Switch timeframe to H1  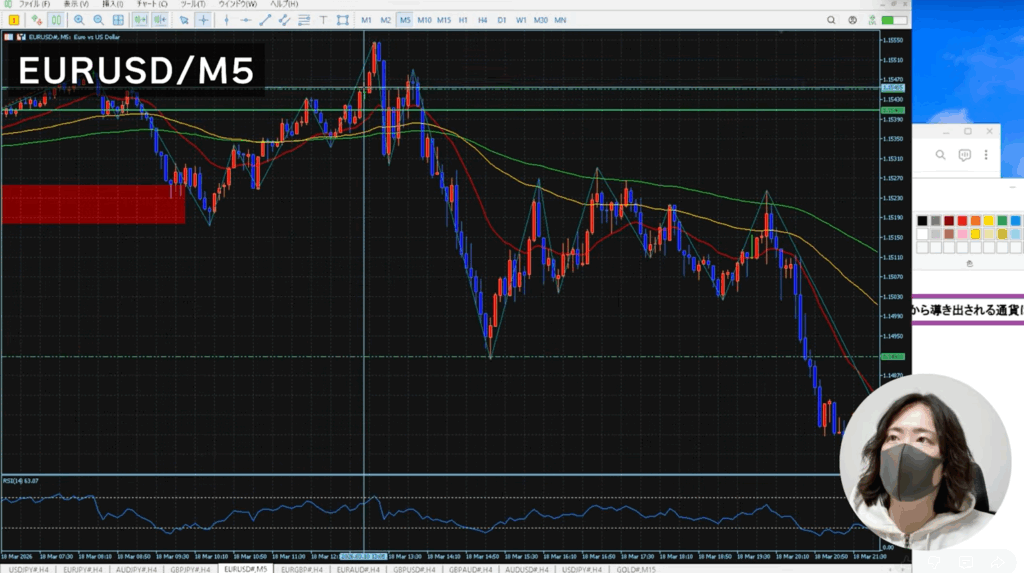464,20
